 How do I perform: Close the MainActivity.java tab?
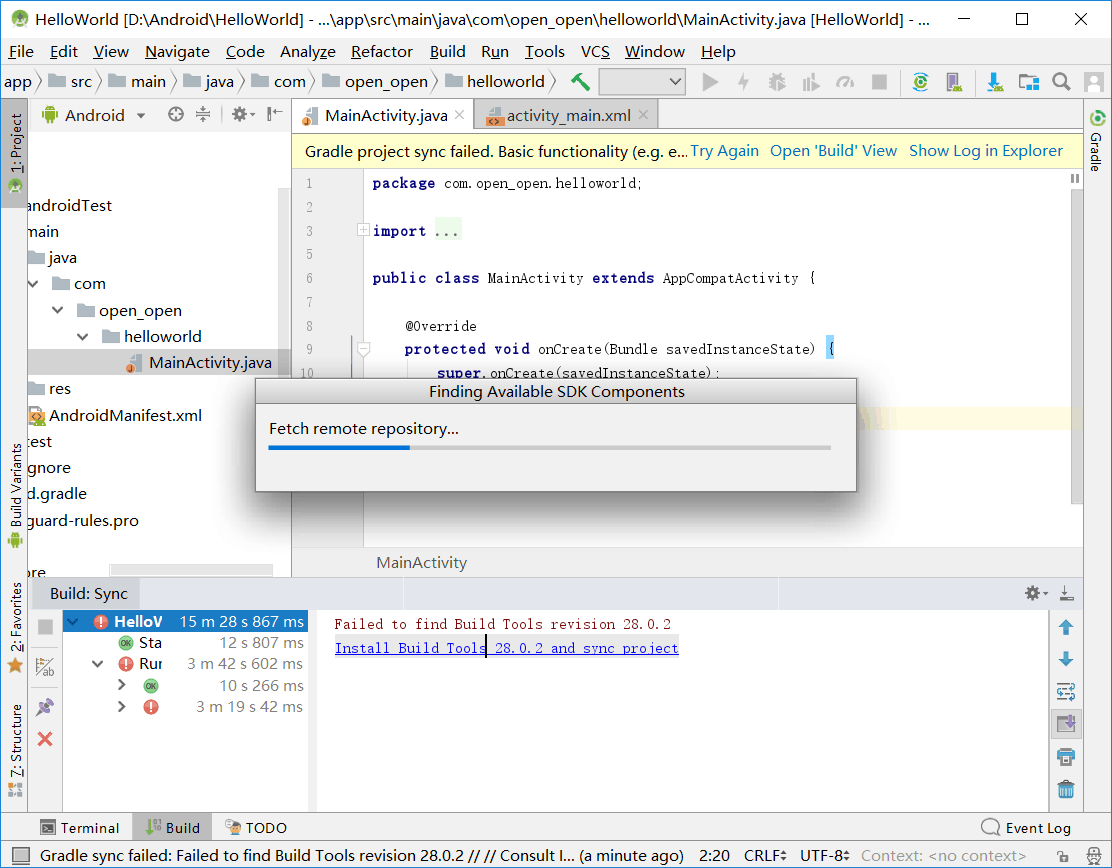460,114
